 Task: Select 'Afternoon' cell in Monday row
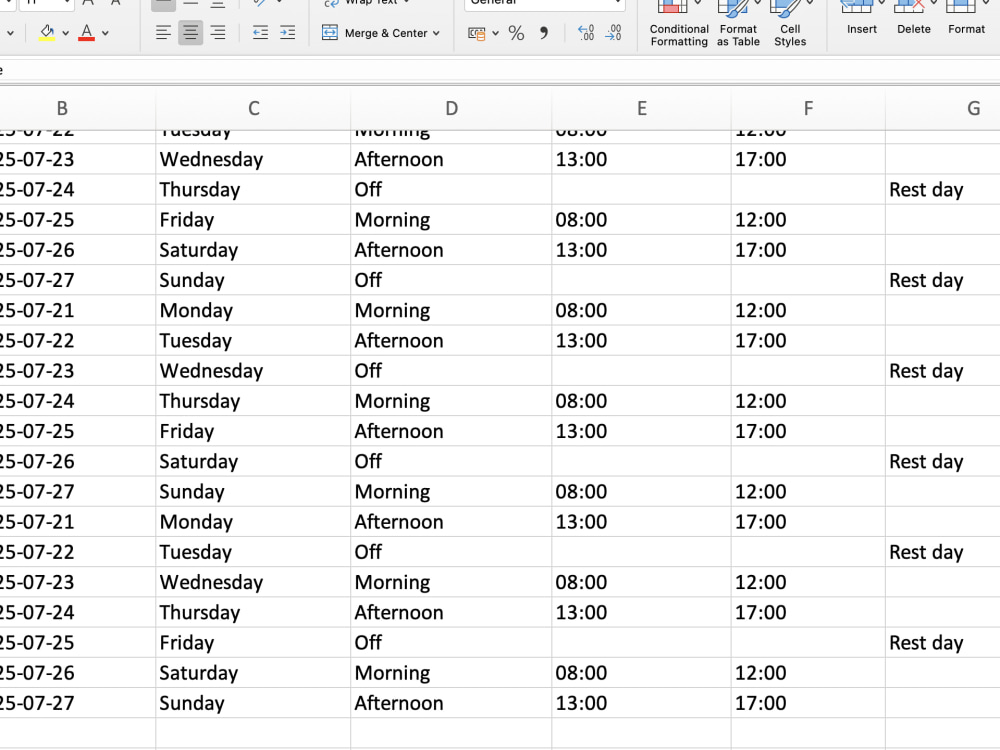tap(451, 522)
